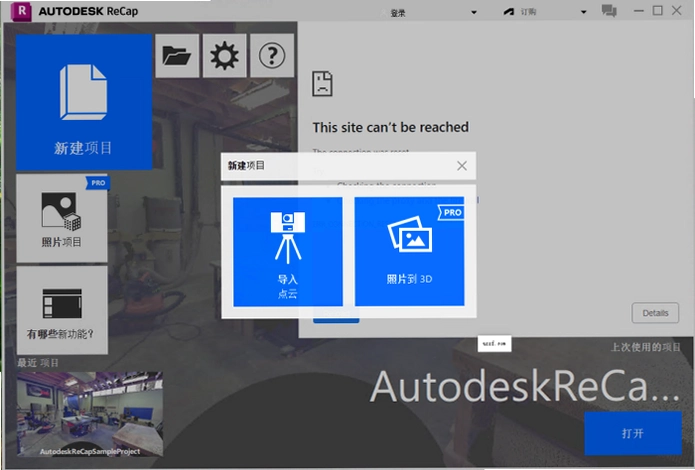Open project via the folder icon
This screenshot has width=695, height=470.
tap(177, 56)
